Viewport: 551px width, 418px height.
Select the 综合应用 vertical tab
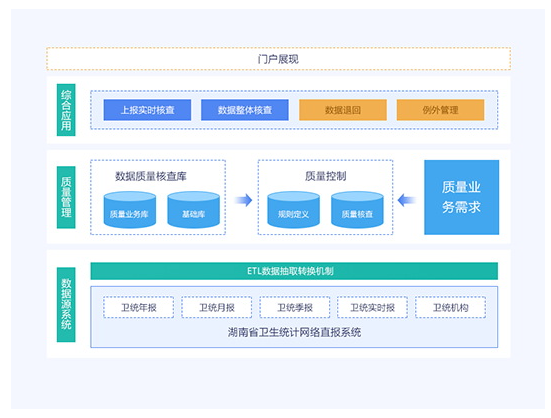pyautogui.click(x=66, y=110)
